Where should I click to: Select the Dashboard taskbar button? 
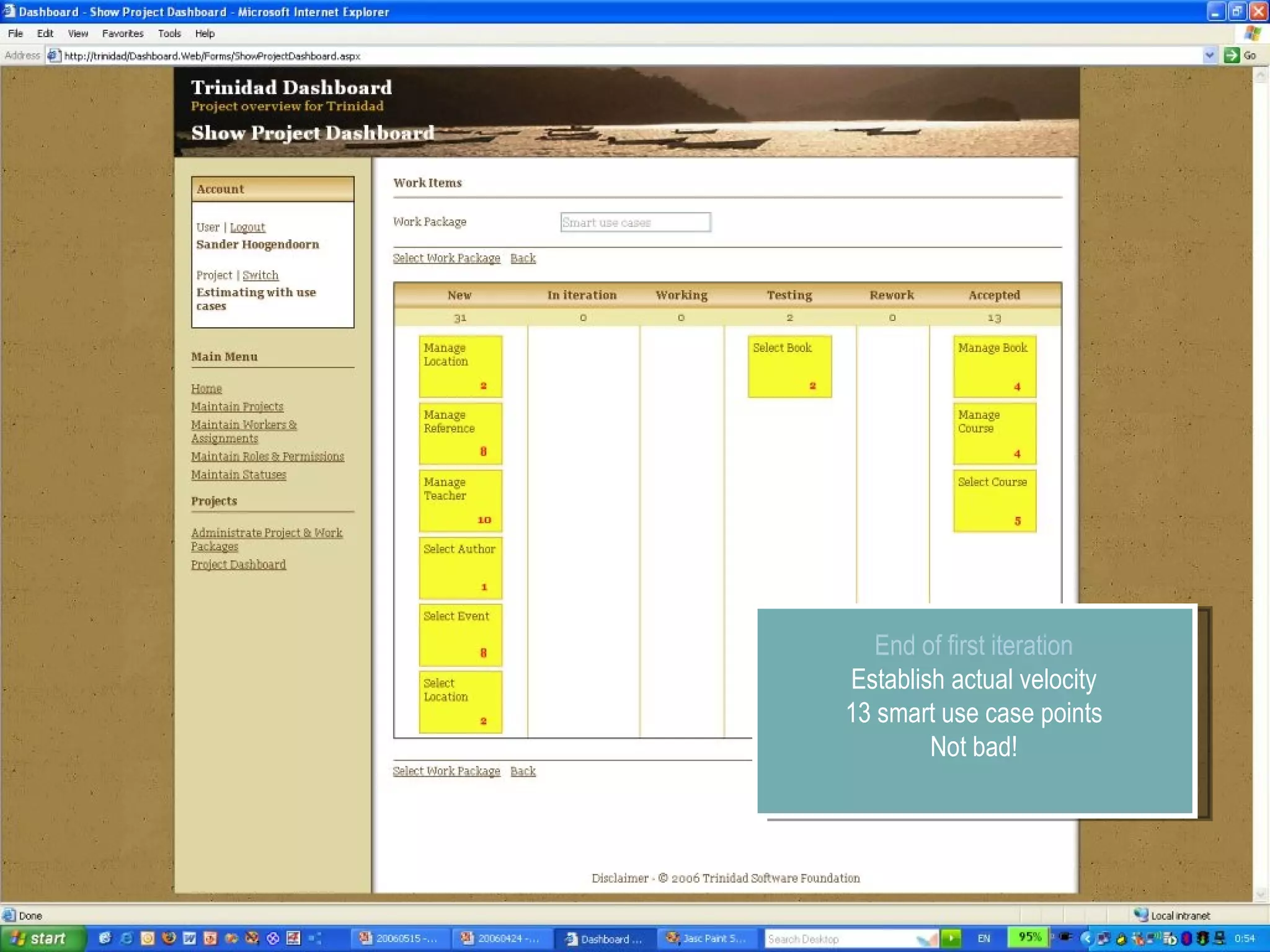(604, 939)
